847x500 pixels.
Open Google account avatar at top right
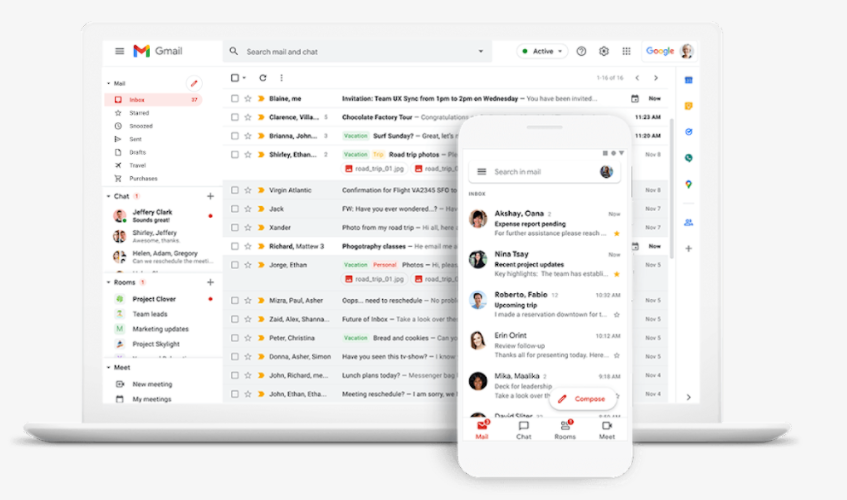(x=687, y=51)
